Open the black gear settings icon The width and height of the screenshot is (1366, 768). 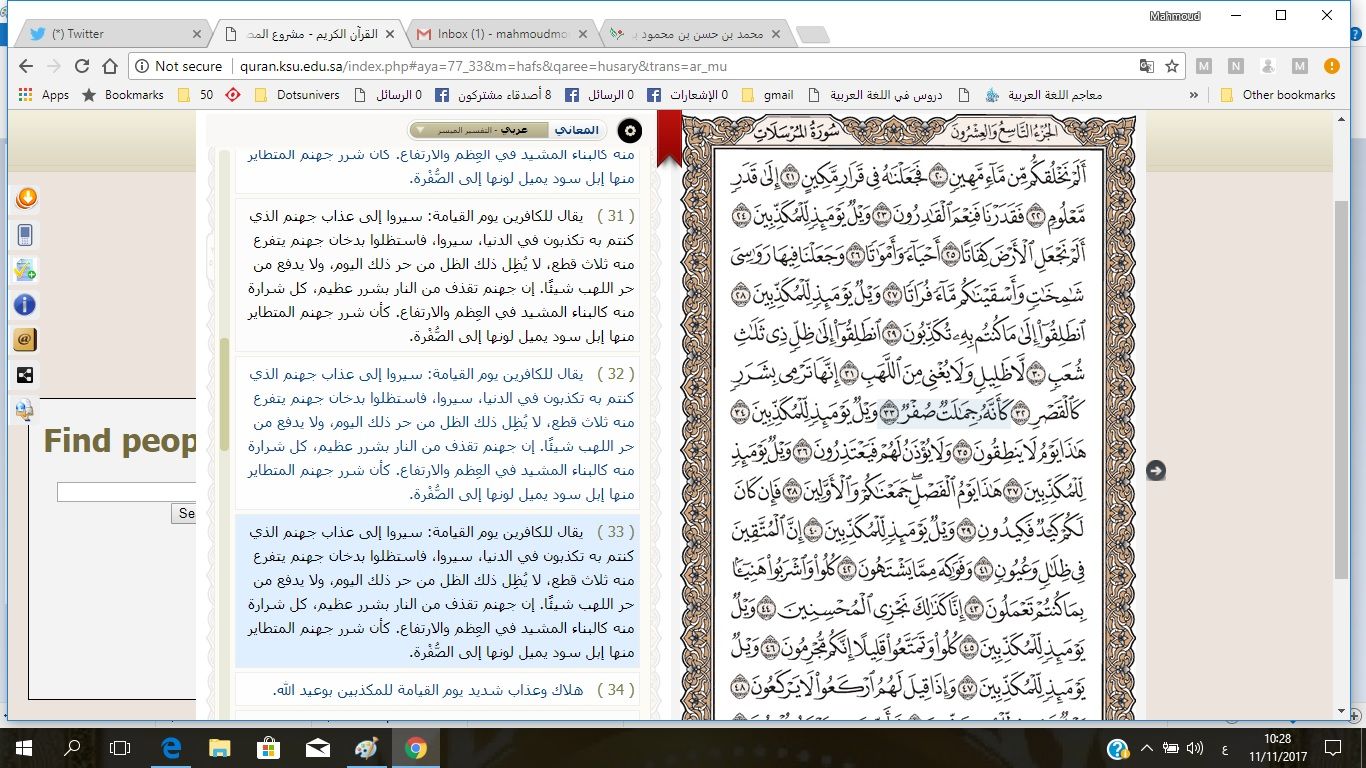(629, 131)
